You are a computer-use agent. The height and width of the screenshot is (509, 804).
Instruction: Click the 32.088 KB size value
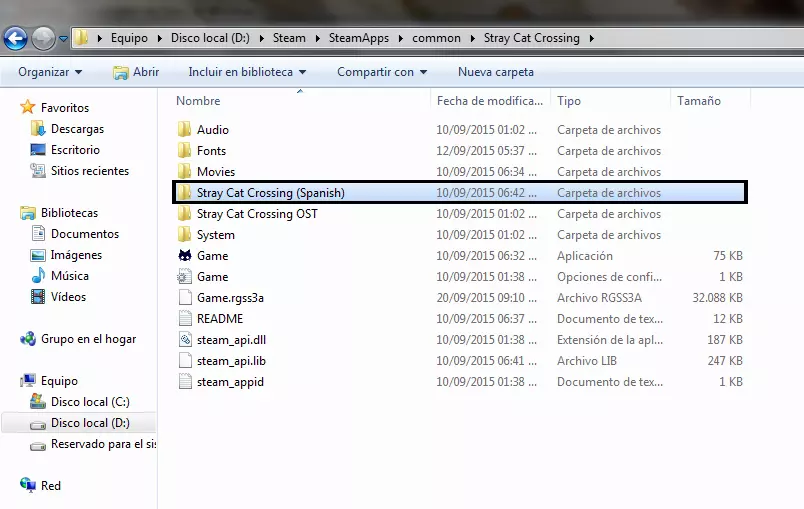pyautogui.click(x=717, y=298)
